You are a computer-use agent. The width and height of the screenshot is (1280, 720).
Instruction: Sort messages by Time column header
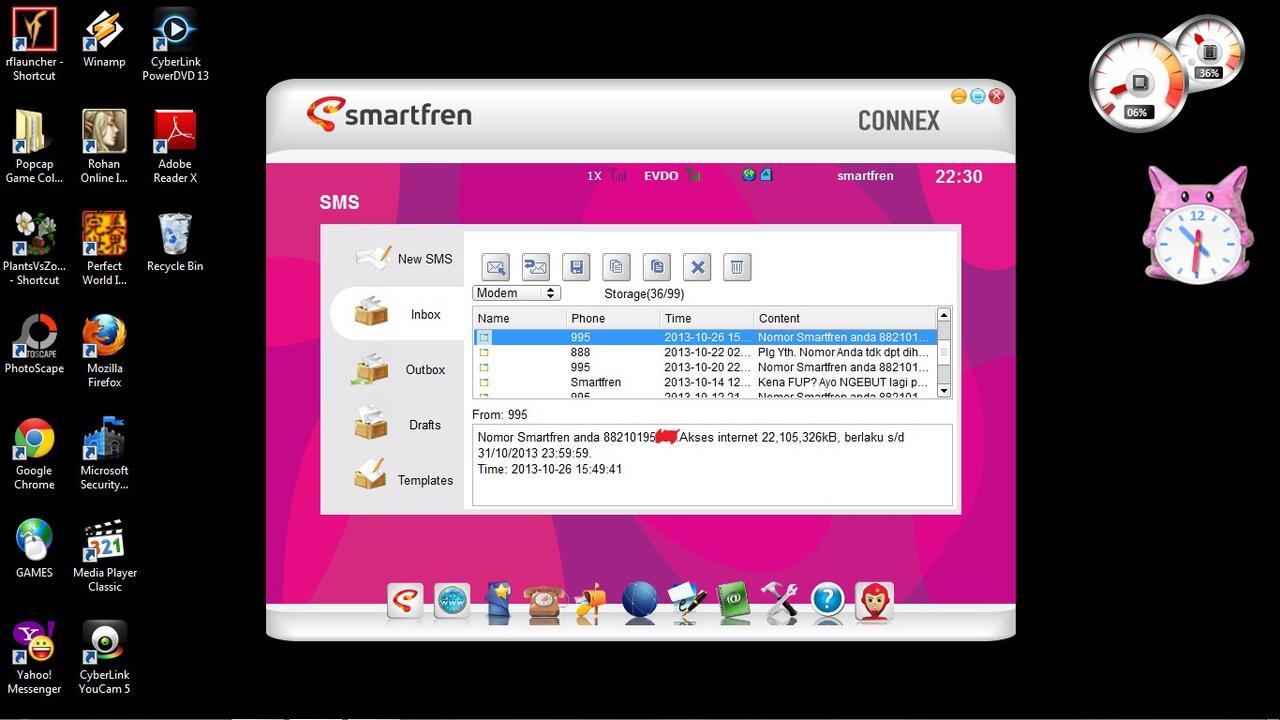tap(707, 318)
